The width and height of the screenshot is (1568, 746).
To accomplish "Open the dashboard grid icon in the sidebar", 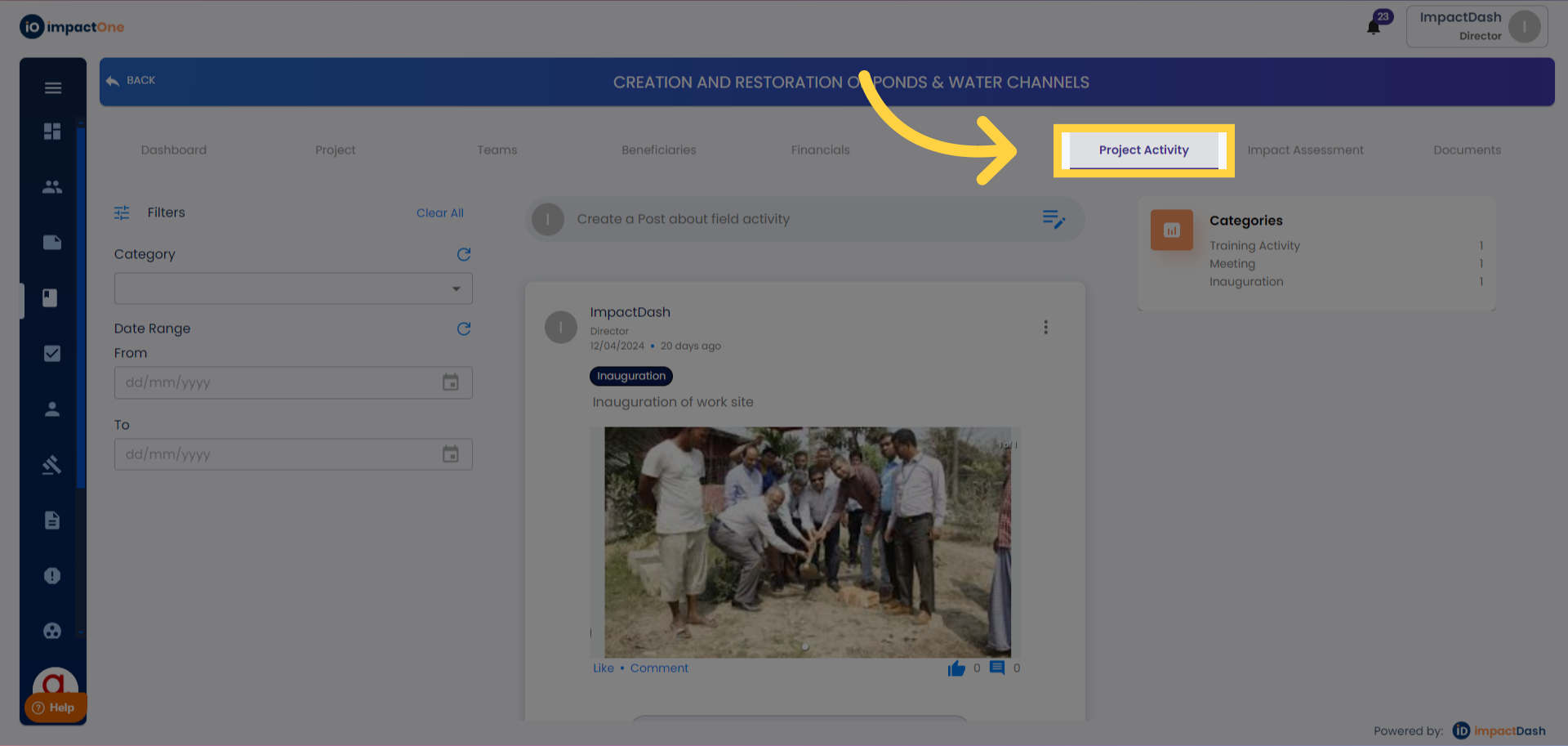I will pyautogui.click(x=52, y=132).
